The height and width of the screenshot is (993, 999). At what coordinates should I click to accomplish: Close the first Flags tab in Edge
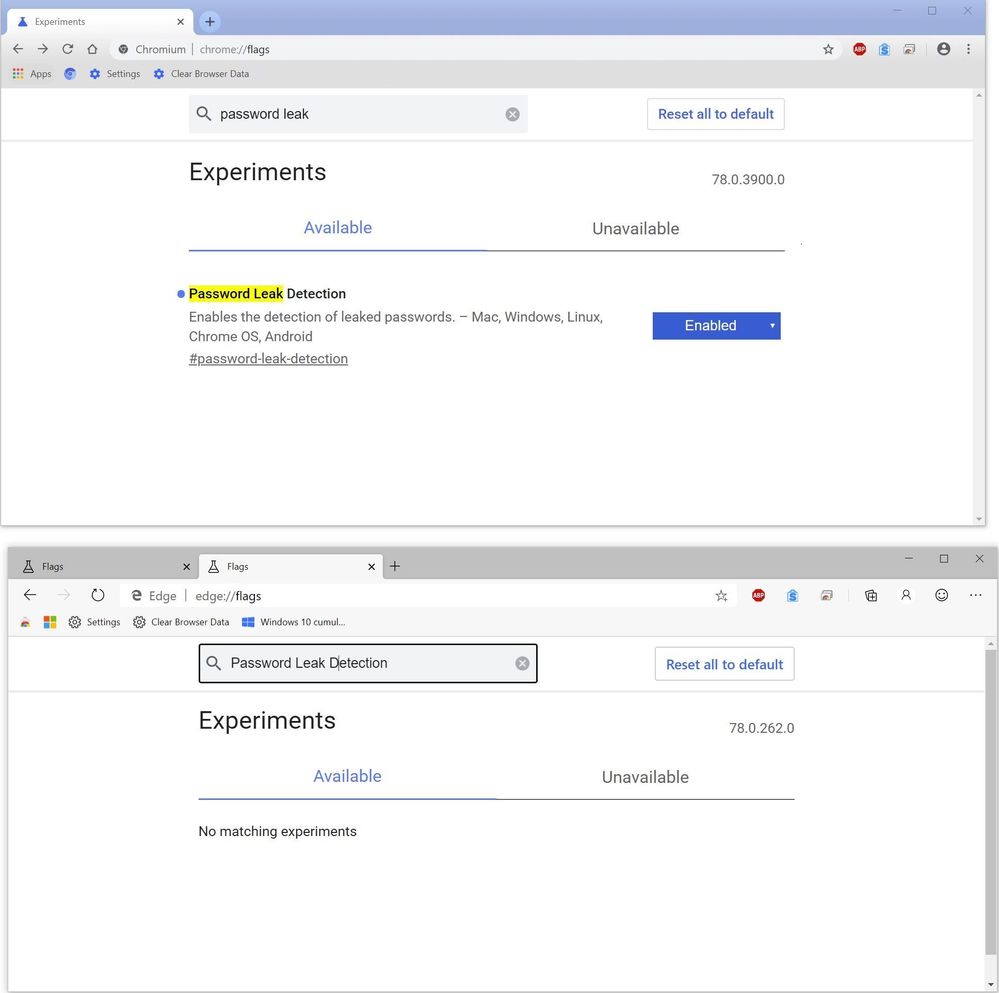(187, 566)
